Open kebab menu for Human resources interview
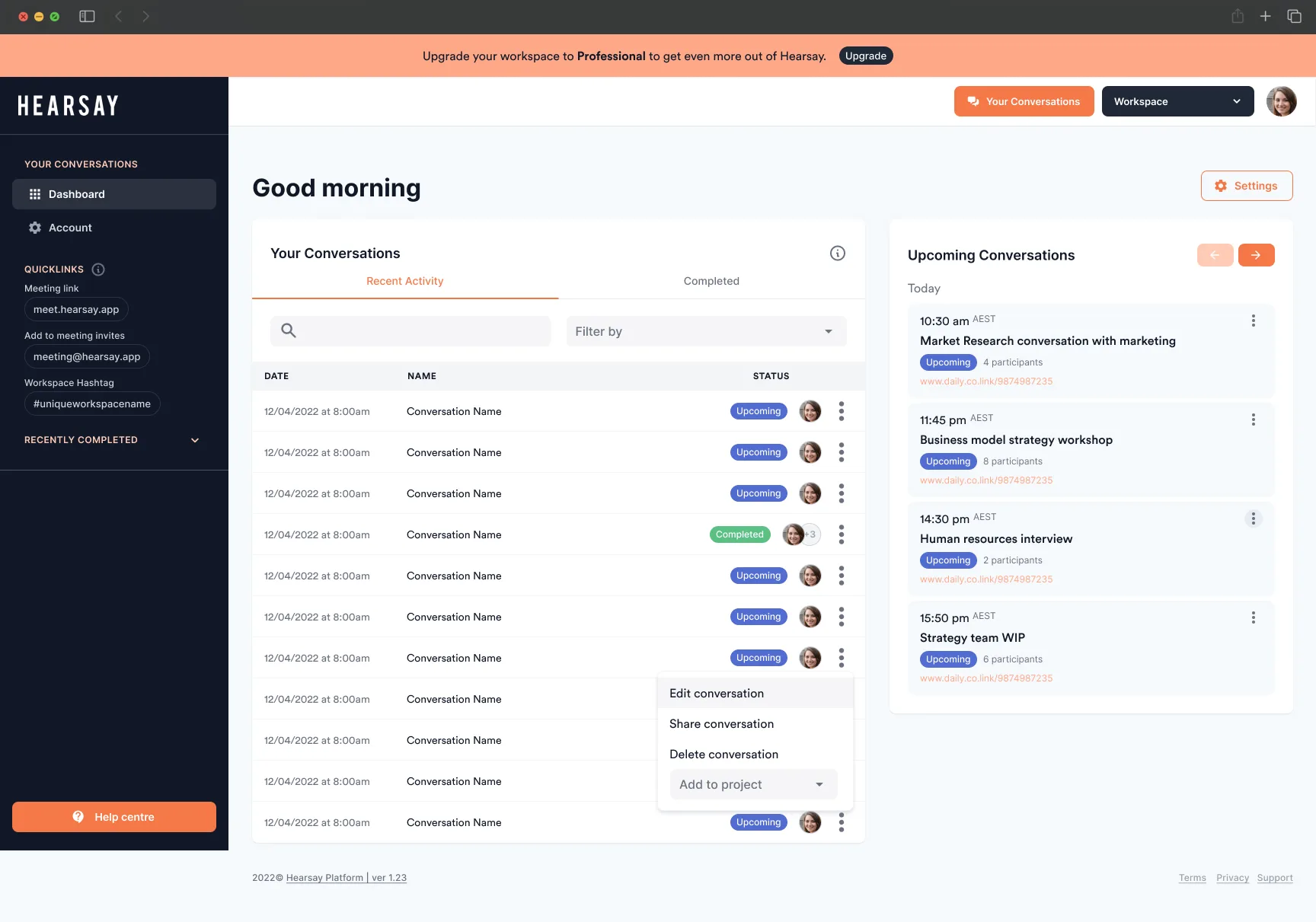The image size is (1316, 922). pos(1253,518)
